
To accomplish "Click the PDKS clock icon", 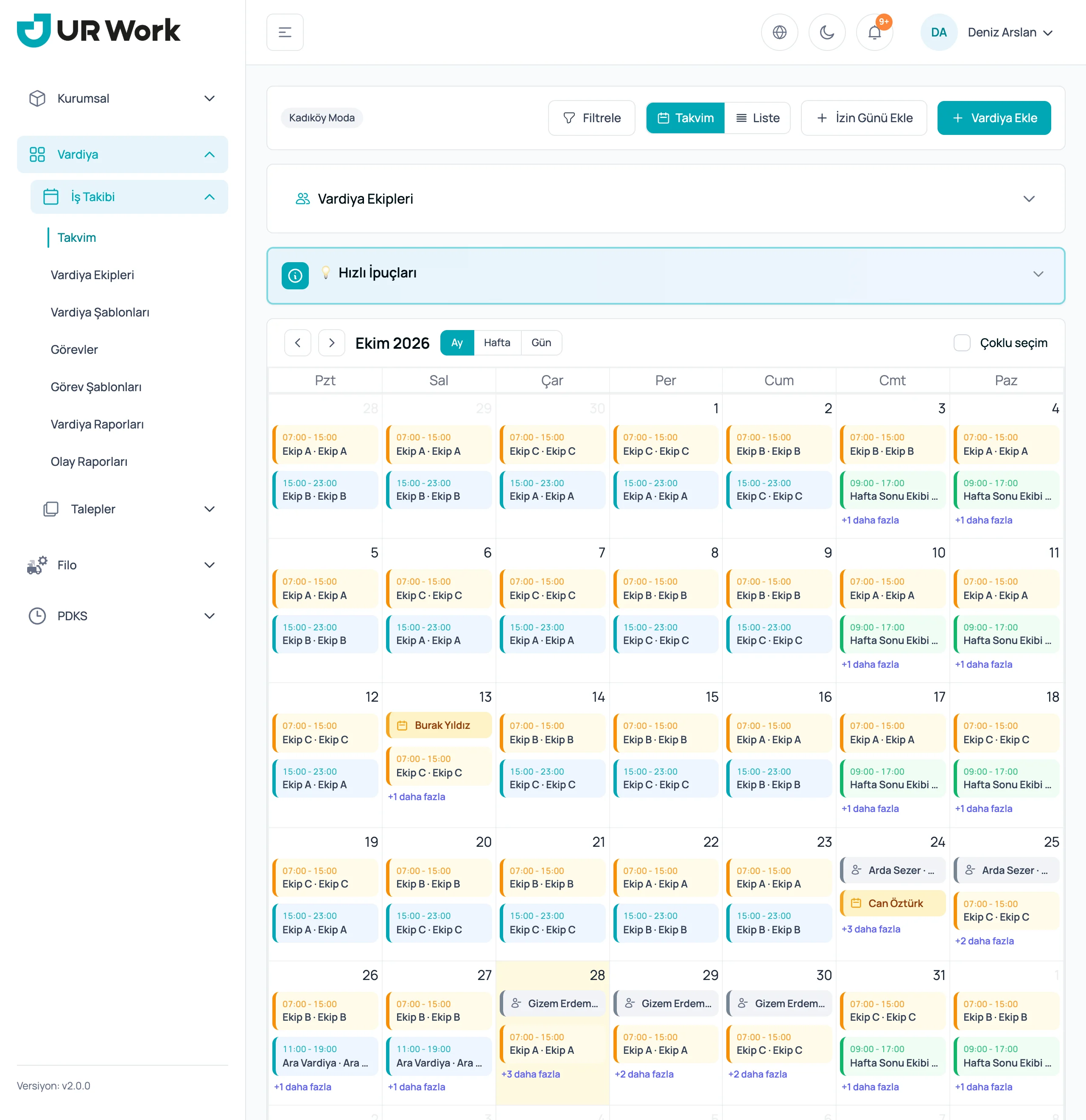I will coord(37,616).
